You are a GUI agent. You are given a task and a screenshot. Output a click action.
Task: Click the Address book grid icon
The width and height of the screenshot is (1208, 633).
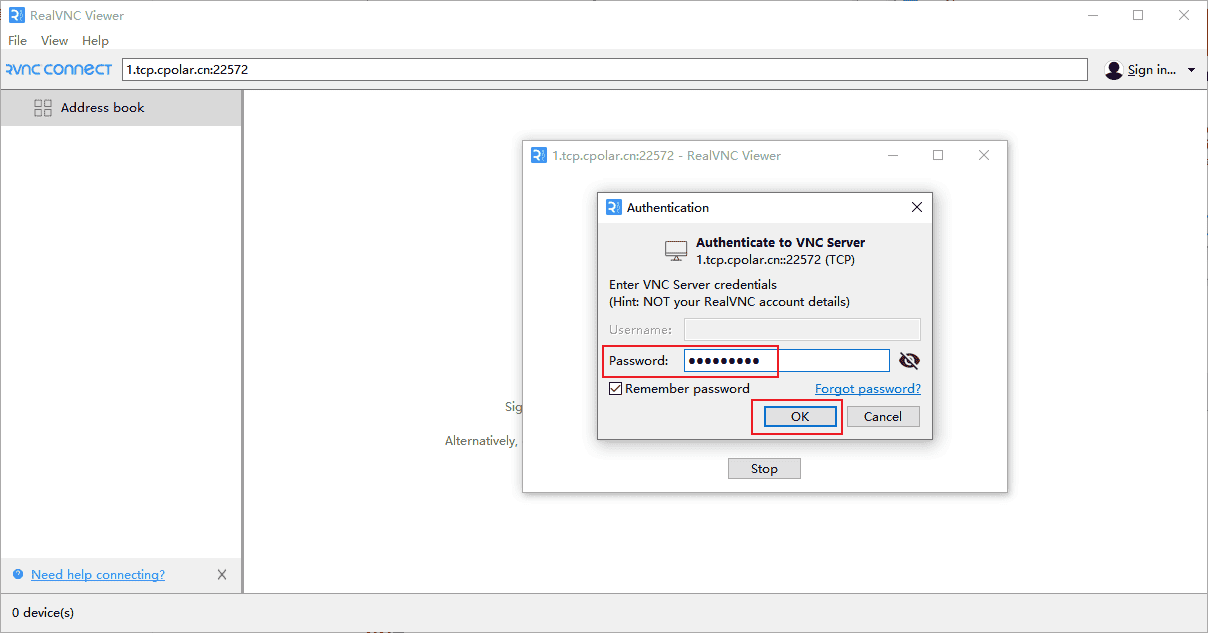pyautogui.click(x=43, y=108)
